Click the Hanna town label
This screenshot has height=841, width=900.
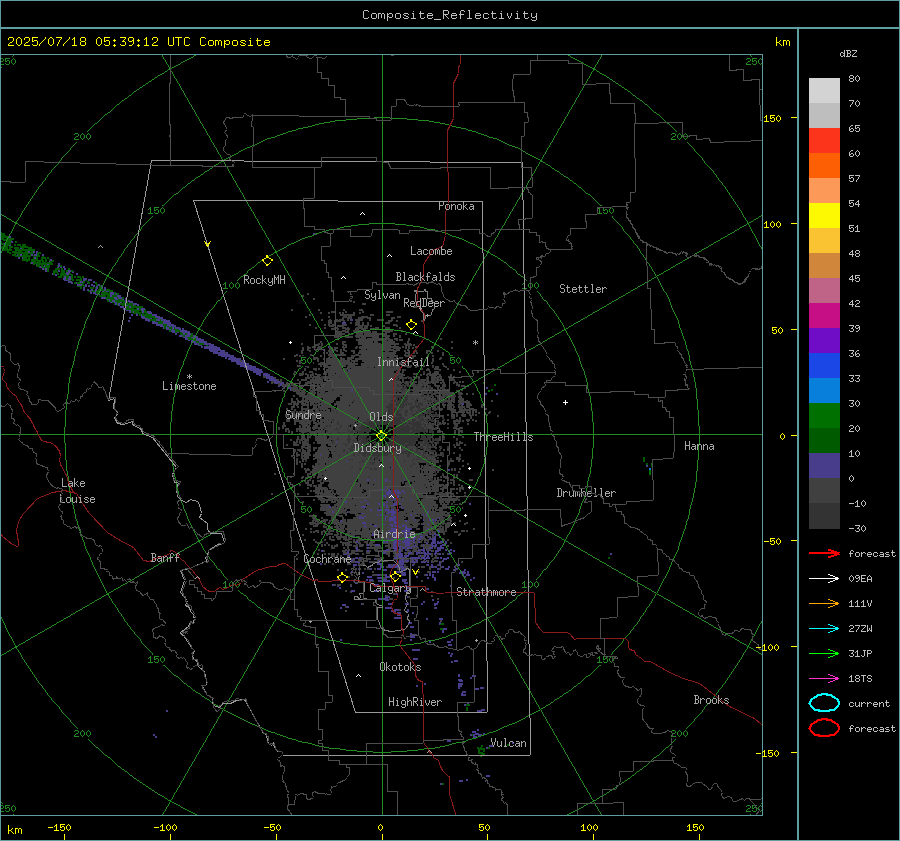point(699,446)
